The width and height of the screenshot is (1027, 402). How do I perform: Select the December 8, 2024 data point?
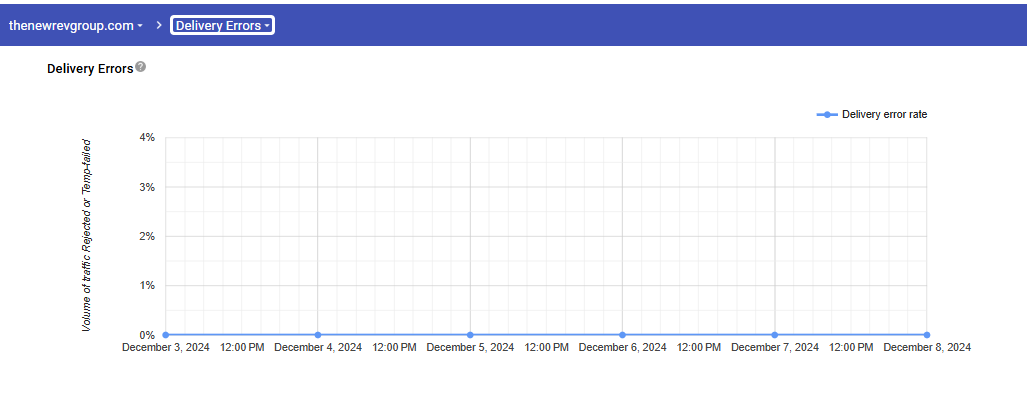click(x=927, y=335)
